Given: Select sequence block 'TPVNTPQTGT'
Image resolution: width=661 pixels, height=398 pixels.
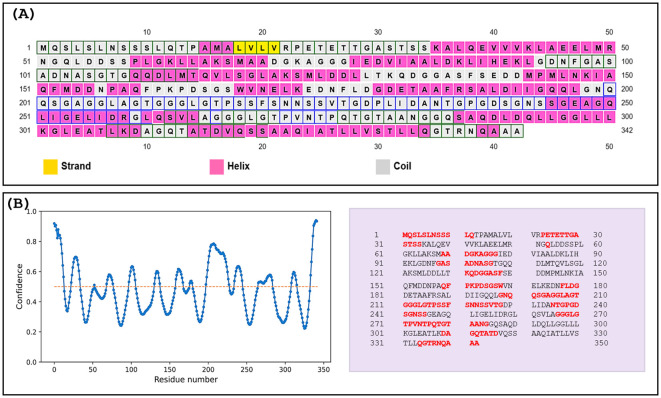Looking at the screenshot, I should [426, 324].
